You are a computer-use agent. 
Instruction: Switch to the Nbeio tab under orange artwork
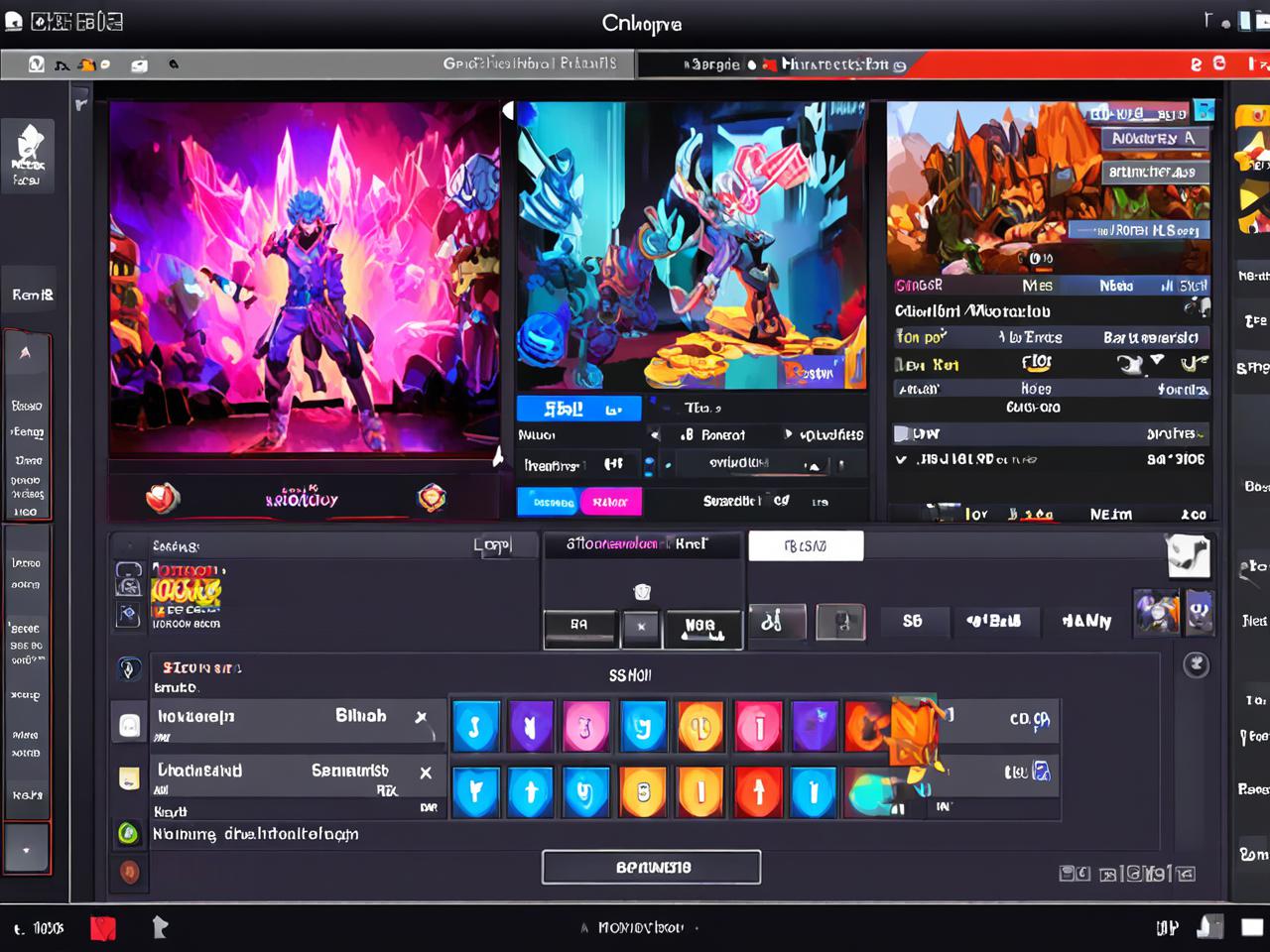point(1116,286)
